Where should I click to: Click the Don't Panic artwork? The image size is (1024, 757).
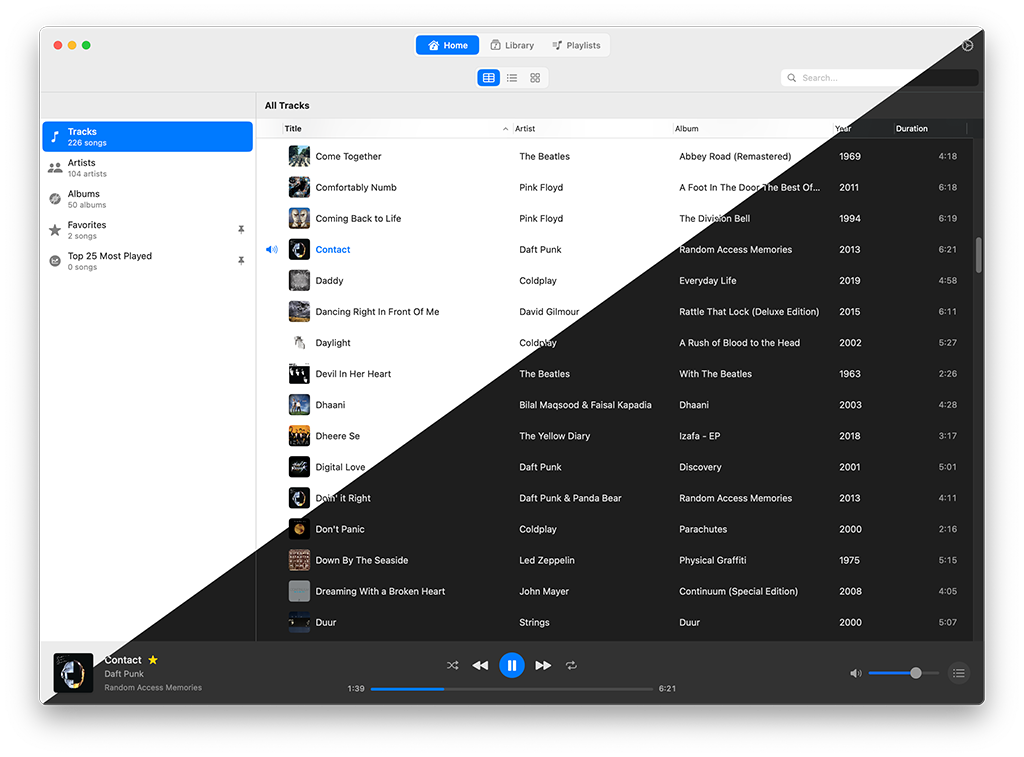click(x=299, y=529)
